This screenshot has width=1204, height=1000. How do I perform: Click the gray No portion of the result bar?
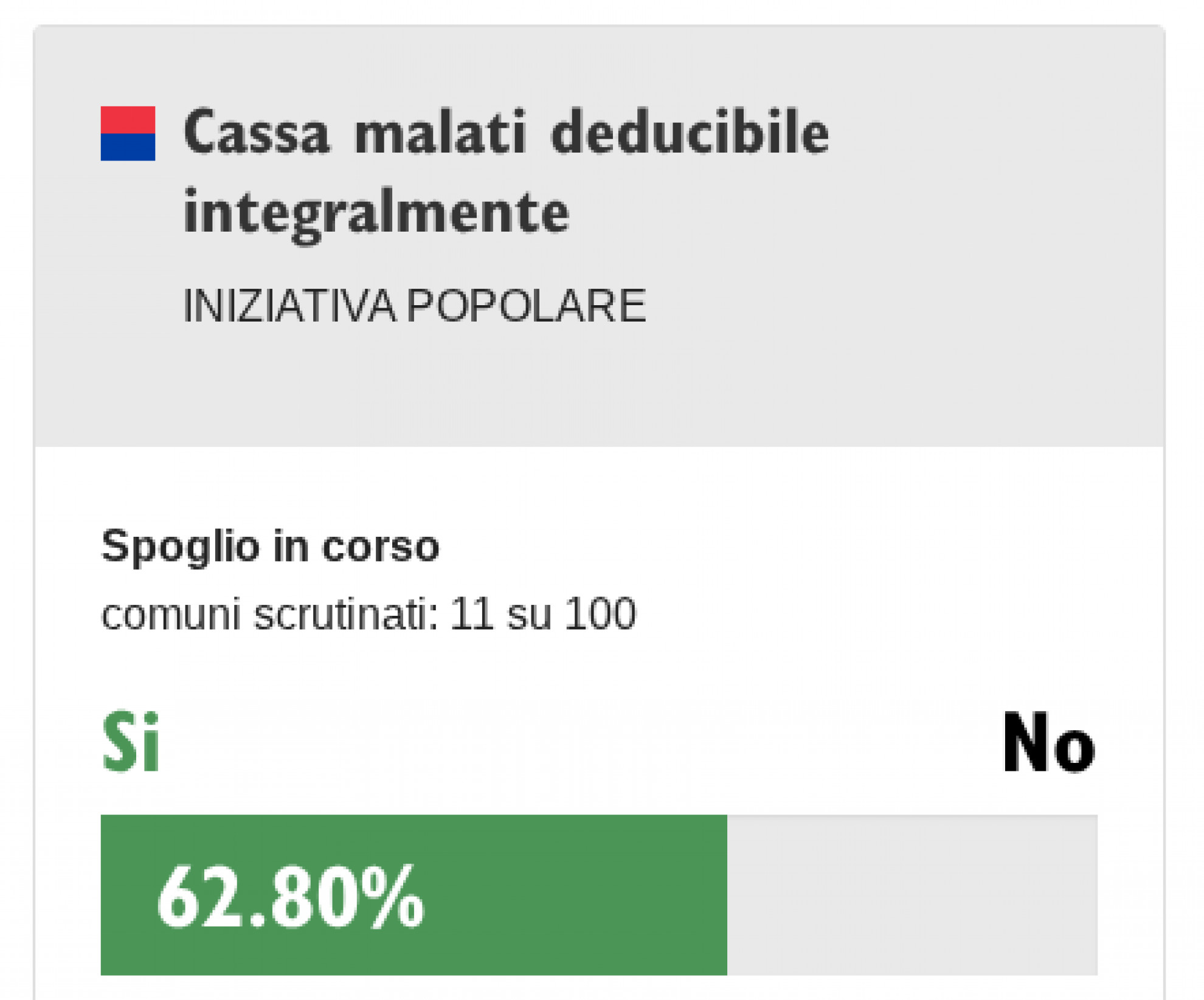click(912, 895)
